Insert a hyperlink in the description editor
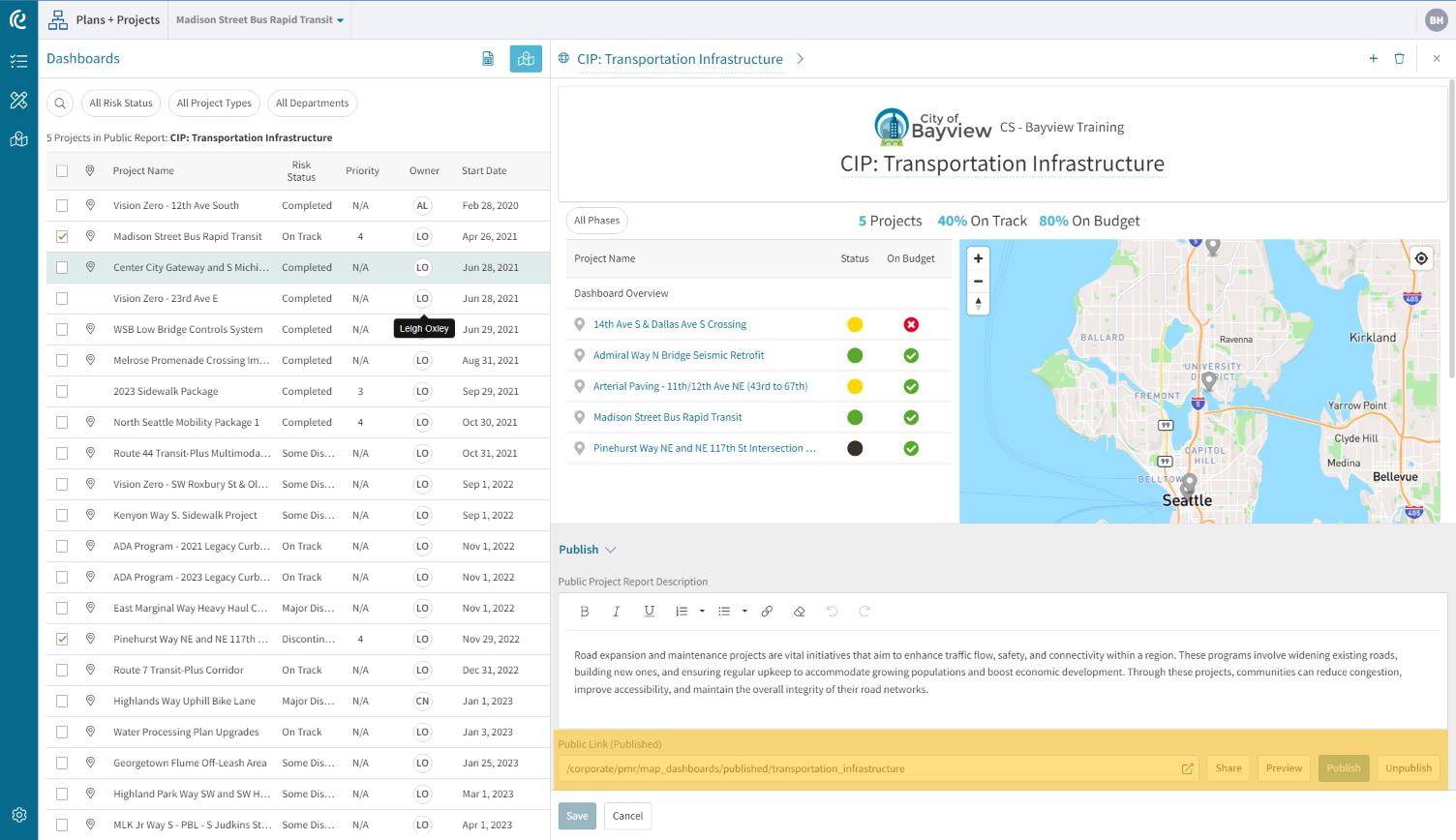This screenshot has height=840, width=1456. [x=767, y=611]
